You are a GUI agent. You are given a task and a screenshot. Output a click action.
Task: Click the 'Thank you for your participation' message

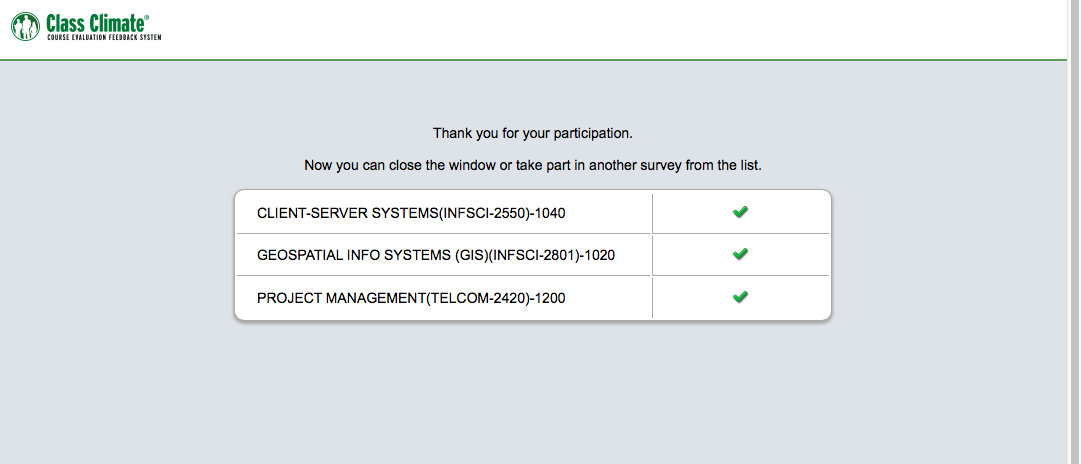pyautogui.click(x=533, y=133)
